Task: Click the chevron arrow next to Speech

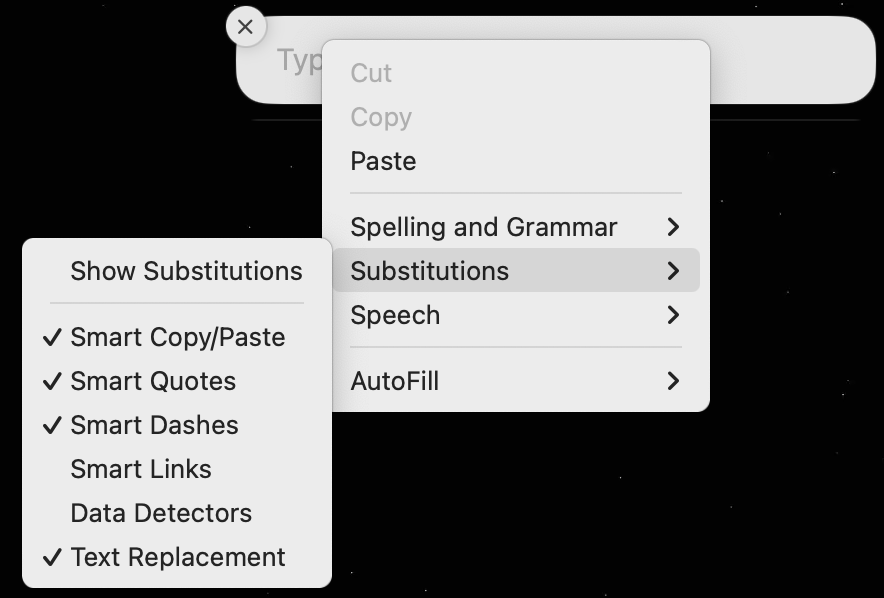Action: (x=673, y=315)
